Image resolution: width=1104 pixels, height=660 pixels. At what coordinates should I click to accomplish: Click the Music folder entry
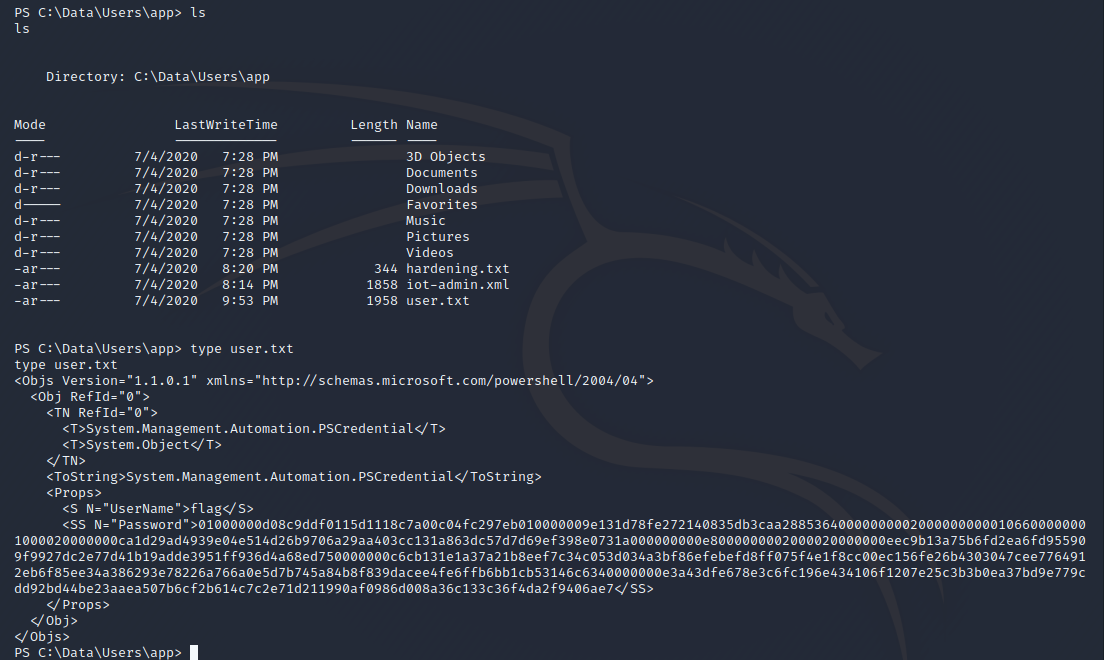425,221
